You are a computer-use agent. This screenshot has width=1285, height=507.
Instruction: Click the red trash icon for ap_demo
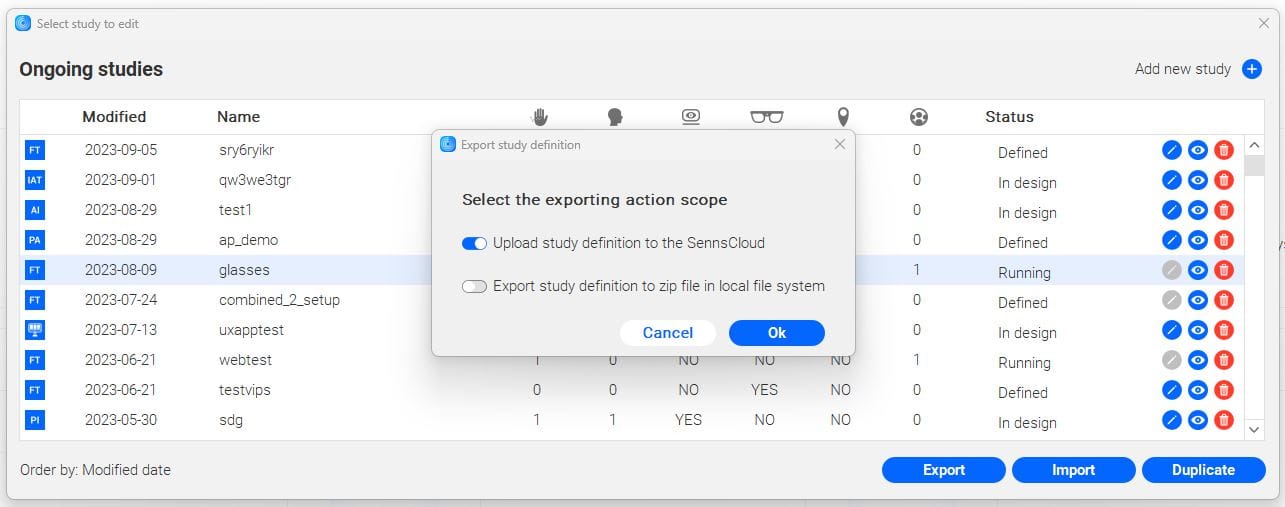(1224, 240)
